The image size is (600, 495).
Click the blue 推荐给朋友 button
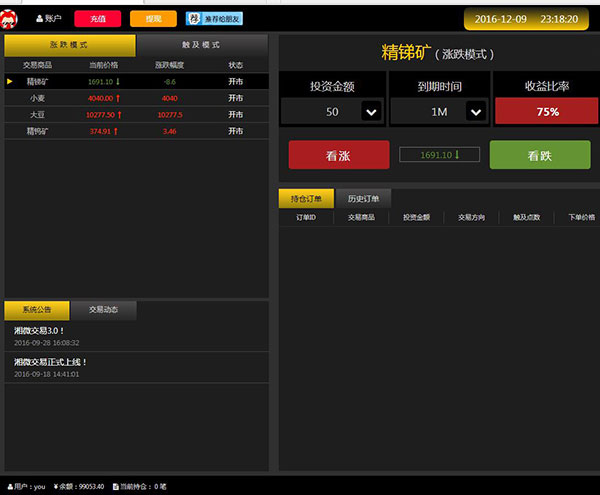(x=214, y=18)
